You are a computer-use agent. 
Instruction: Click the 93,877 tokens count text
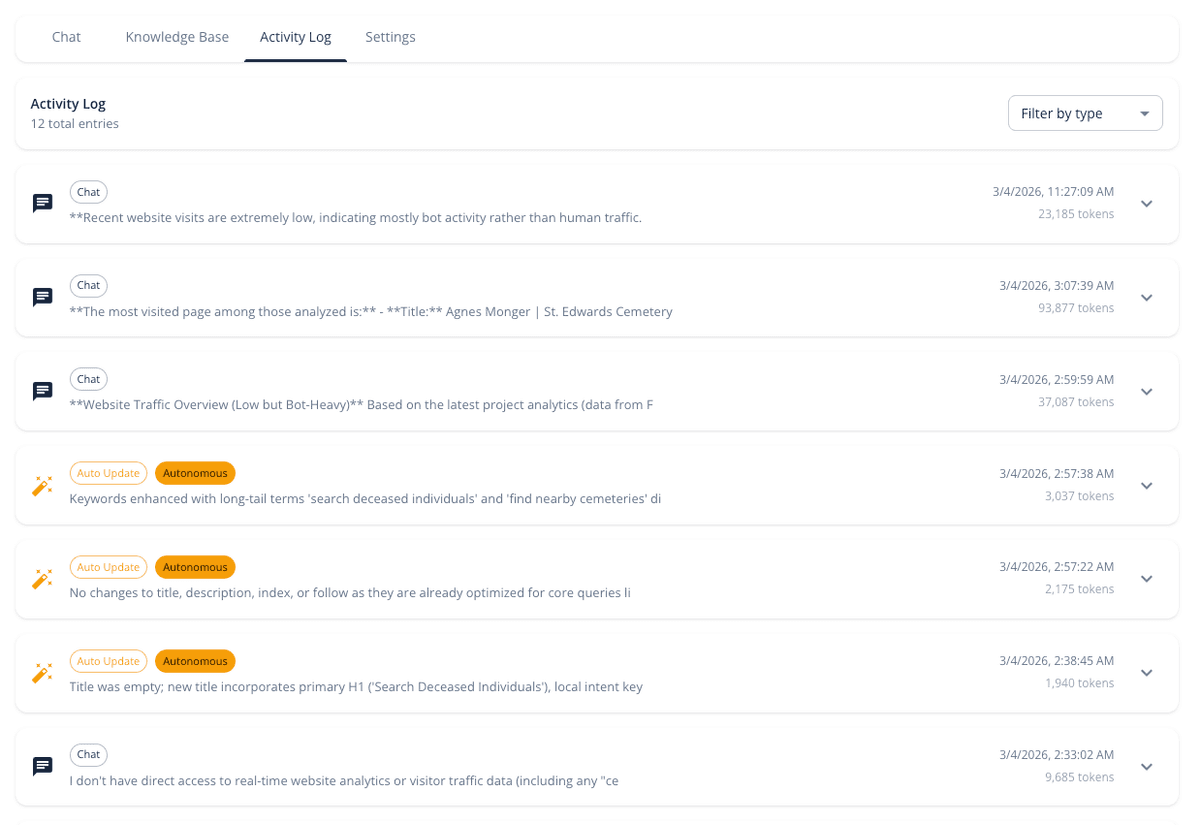point(1076,308)
